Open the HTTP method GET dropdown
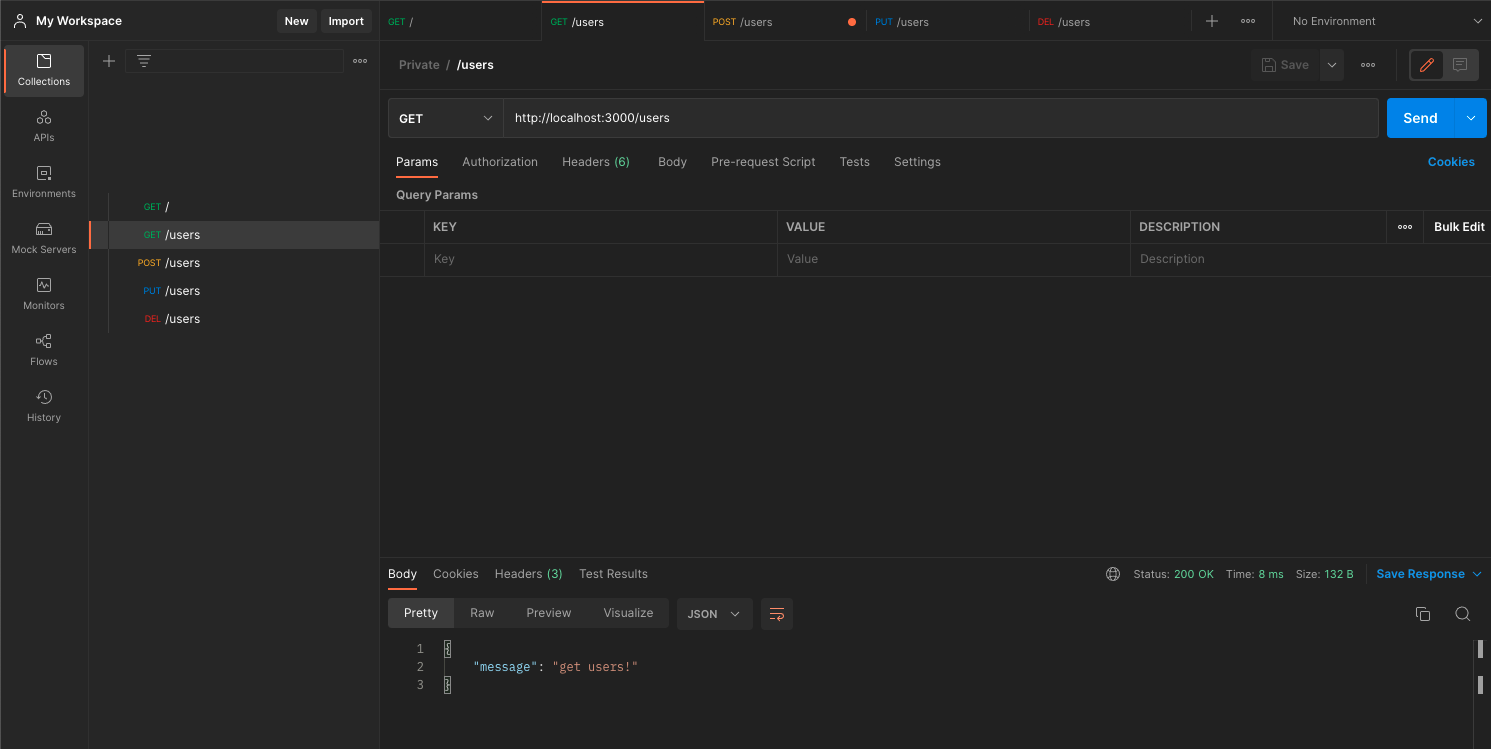The width and height of the screenshot is (1491, 749). [x=445, y=118]
